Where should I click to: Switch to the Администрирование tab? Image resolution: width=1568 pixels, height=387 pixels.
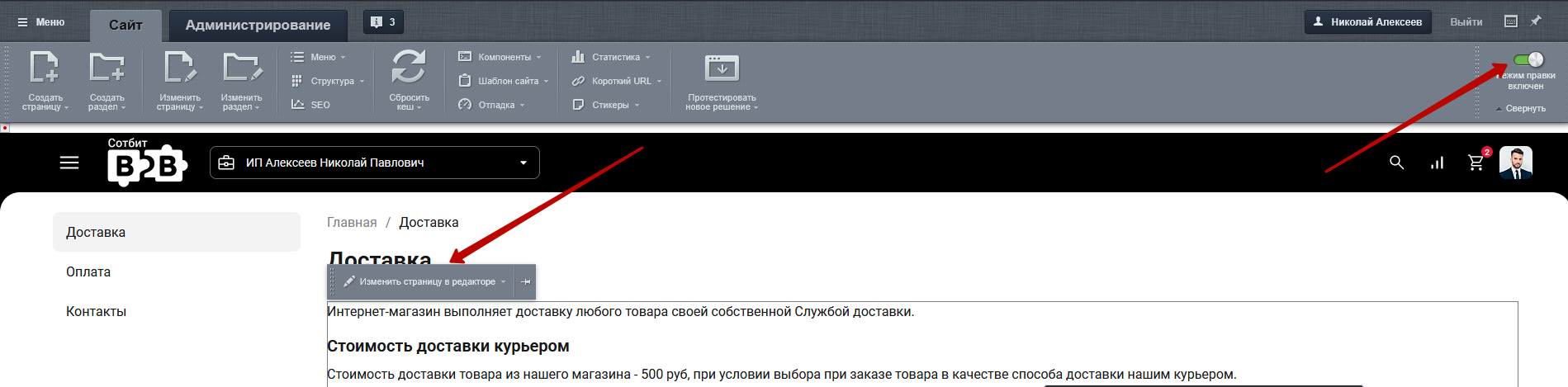point(258,25)
